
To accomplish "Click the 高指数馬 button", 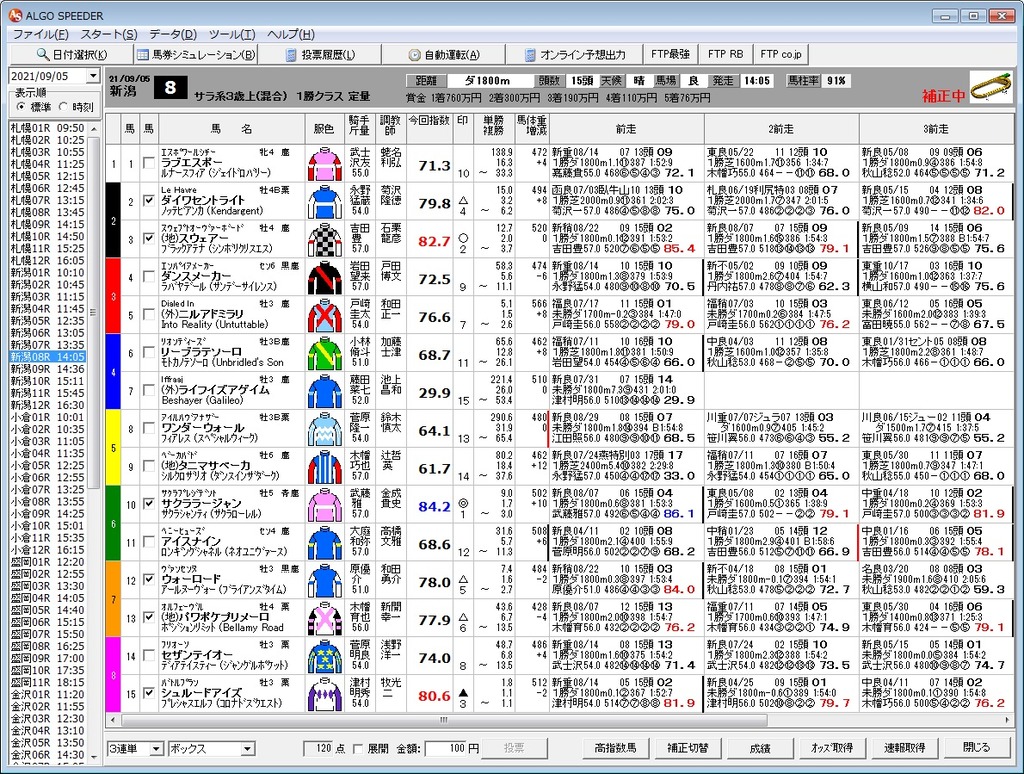I will click(x=615, y=748).
